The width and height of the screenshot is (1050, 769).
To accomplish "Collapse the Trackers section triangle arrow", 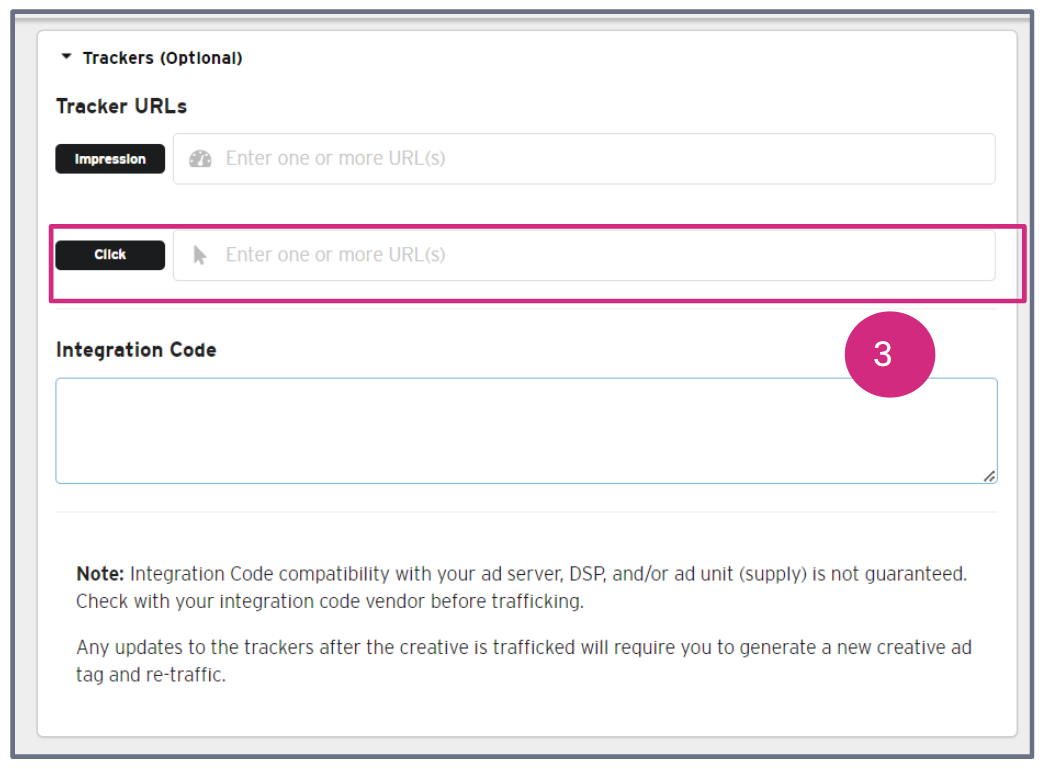I will coord(66,58).
